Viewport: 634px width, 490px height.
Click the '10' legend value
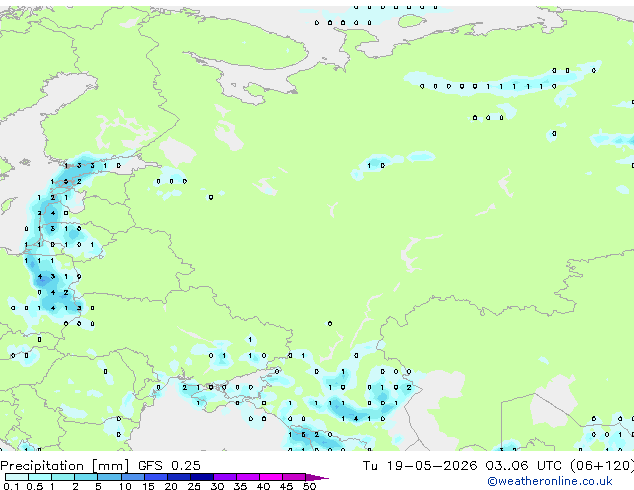[x=125, y=486]
